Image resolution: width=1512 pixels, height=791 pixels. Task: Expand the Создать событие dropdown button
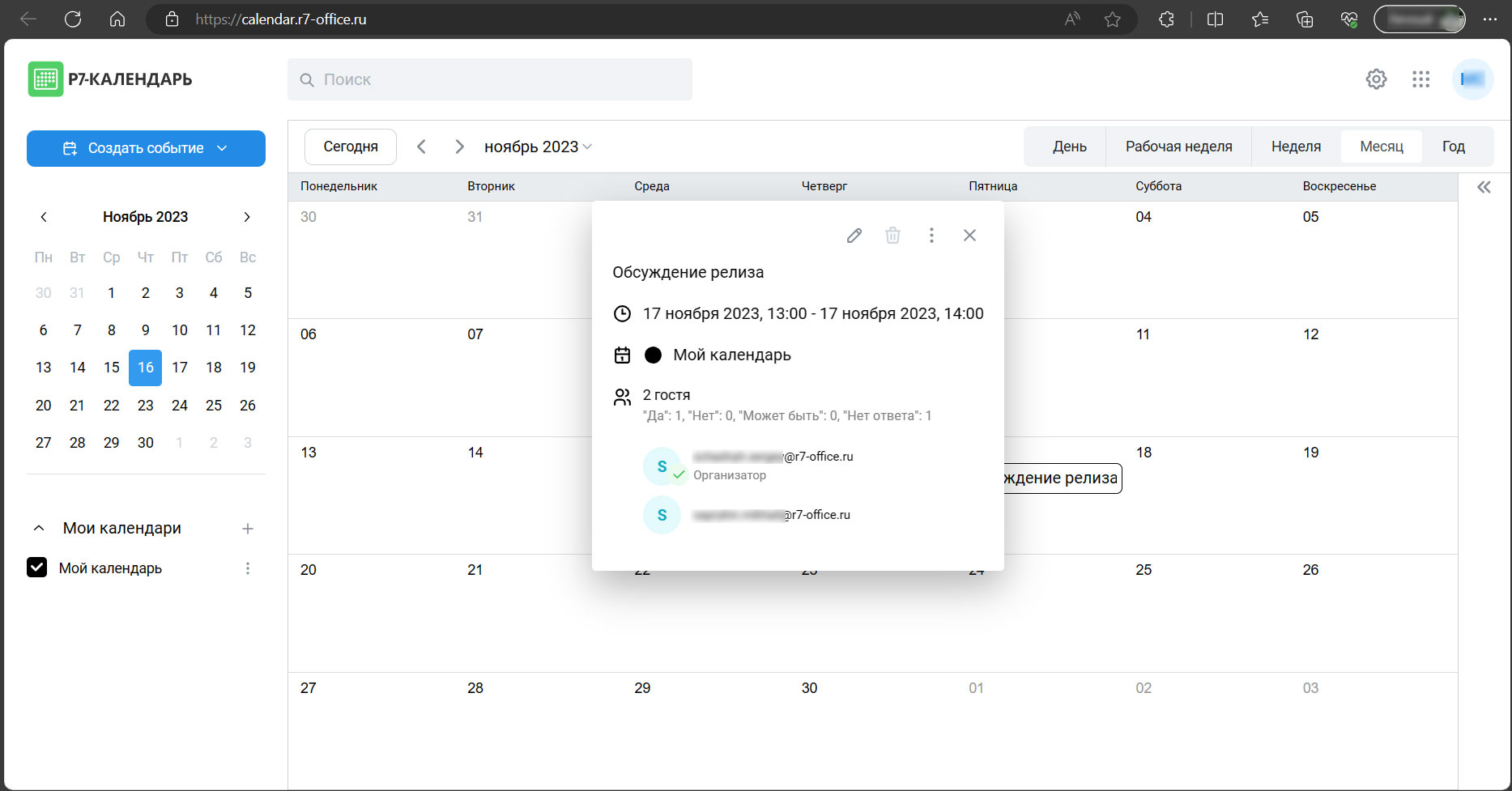tap(223, 148)
